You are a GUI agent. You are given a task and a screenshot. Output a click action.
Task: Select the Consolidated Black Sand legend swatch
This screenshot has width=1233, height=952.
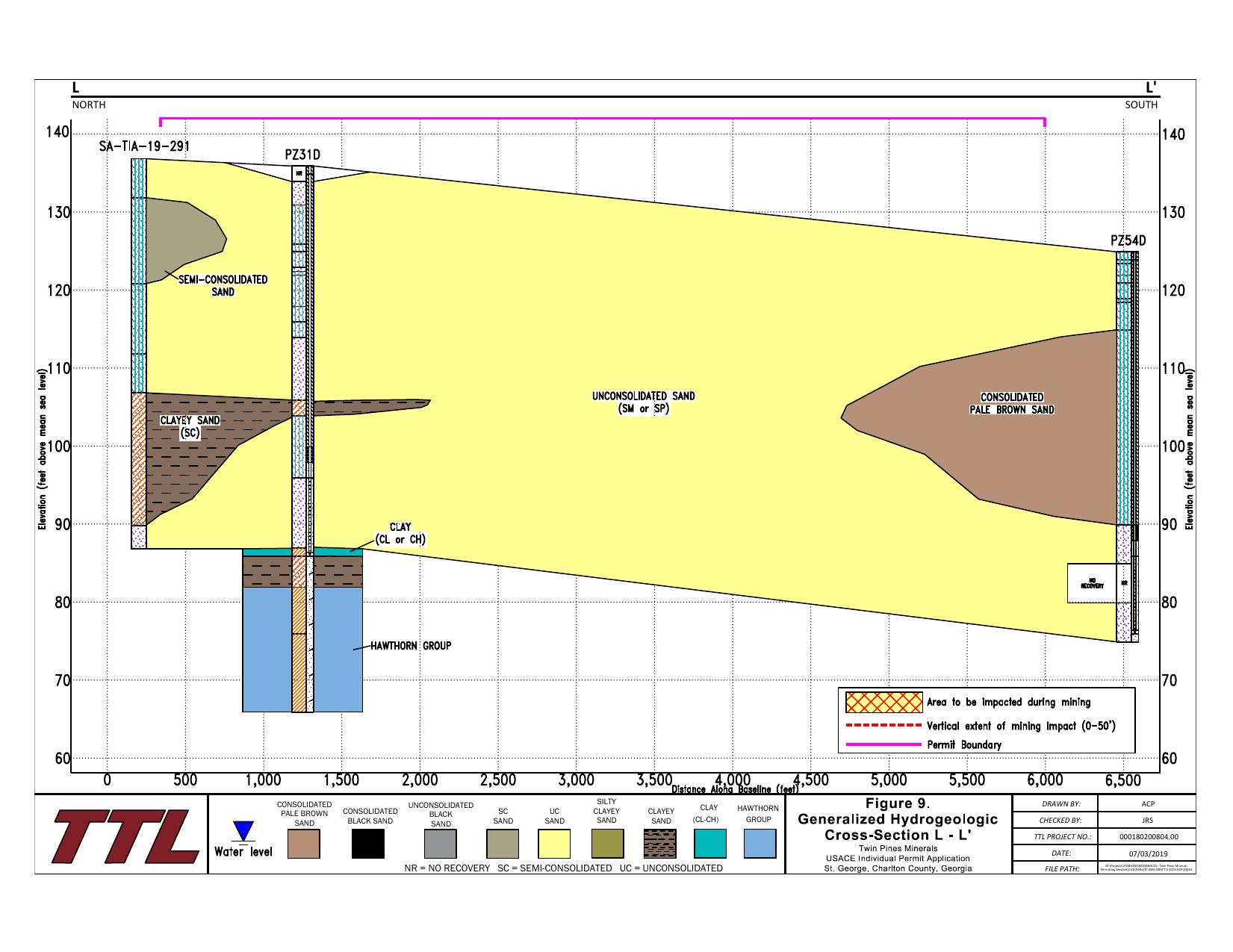click(x=368, y=844)
